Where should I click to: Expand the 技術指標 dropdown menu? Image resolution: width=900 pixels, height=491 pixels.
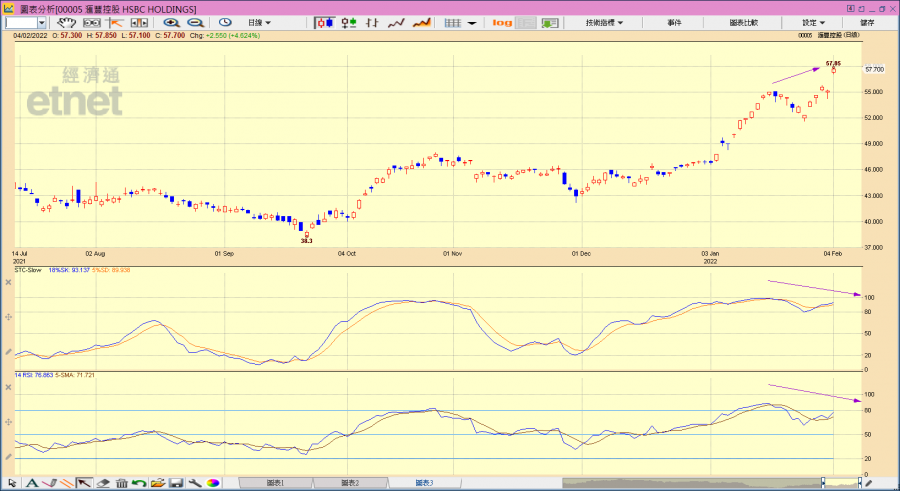point(604,22)
